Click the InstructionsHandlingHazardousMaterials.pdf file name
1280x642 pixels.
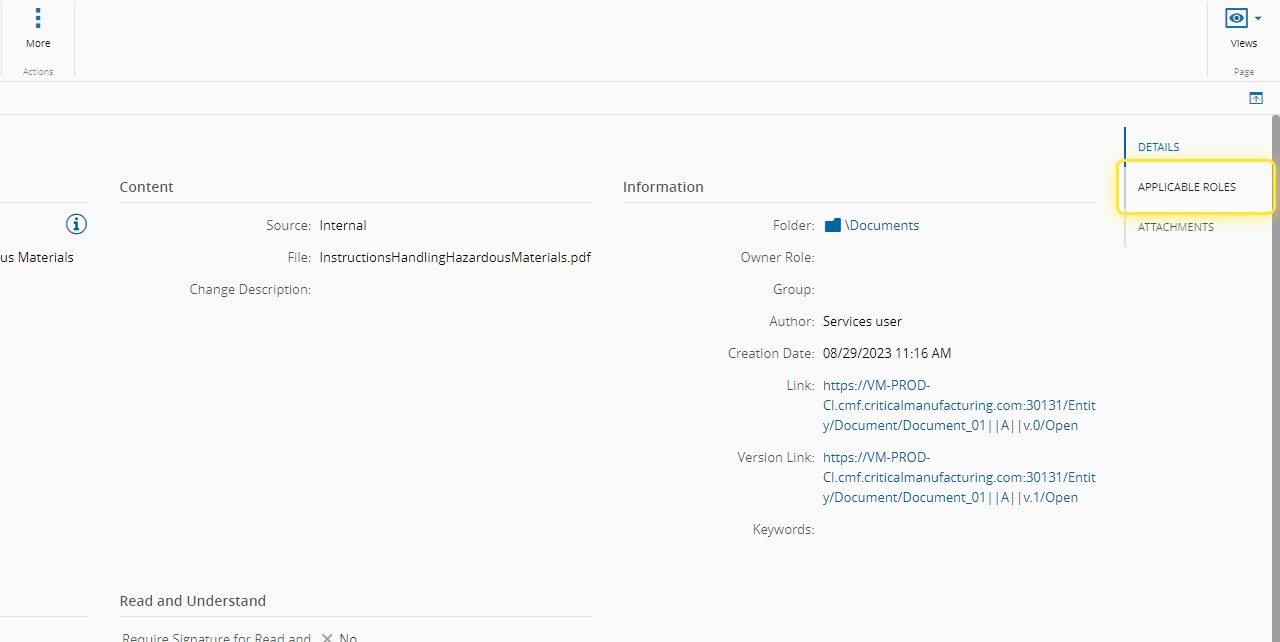point(455,257)
